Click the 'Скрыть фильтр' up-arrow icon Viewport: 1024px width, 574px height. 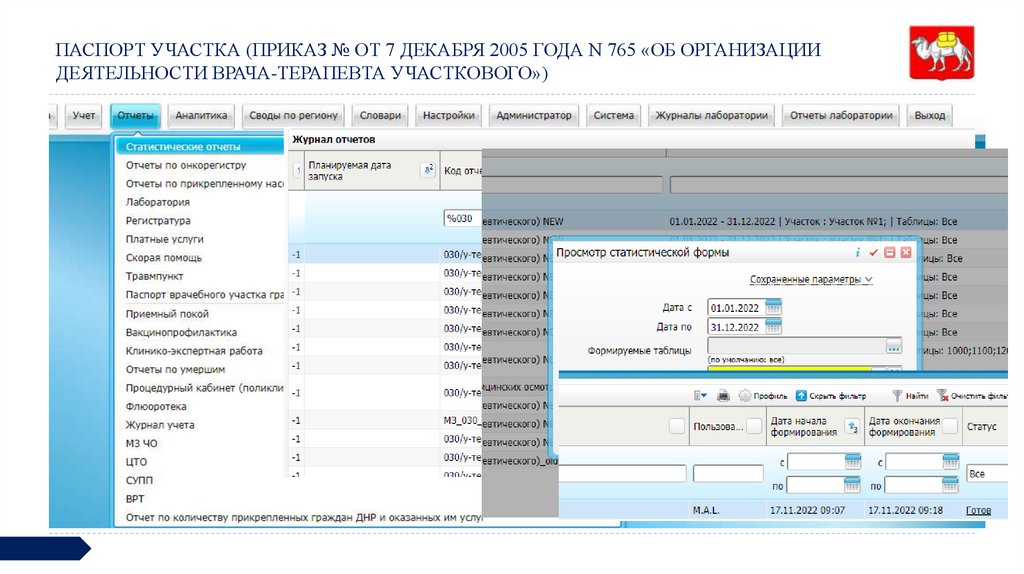pos(801,395)
